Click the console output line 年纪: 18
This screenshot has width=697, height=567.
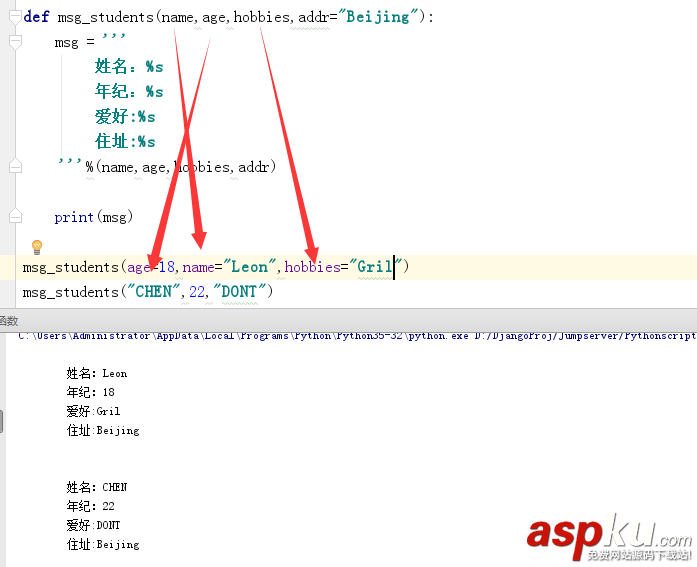point(90,392)
